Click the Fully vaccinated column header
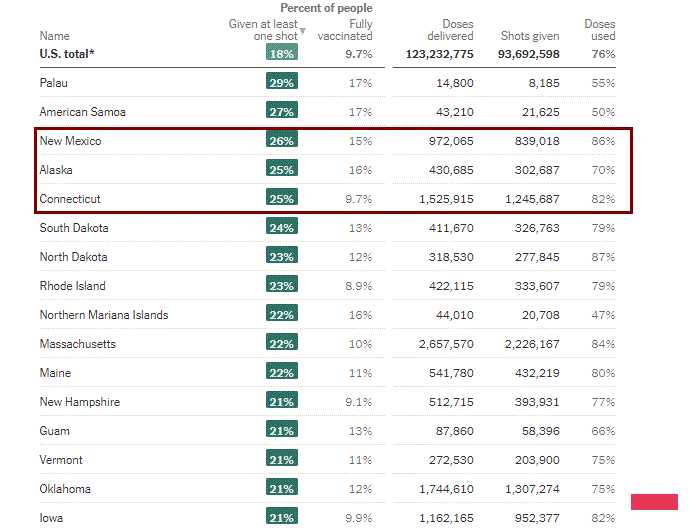This screenshot has height=530, width=698. 345,30
